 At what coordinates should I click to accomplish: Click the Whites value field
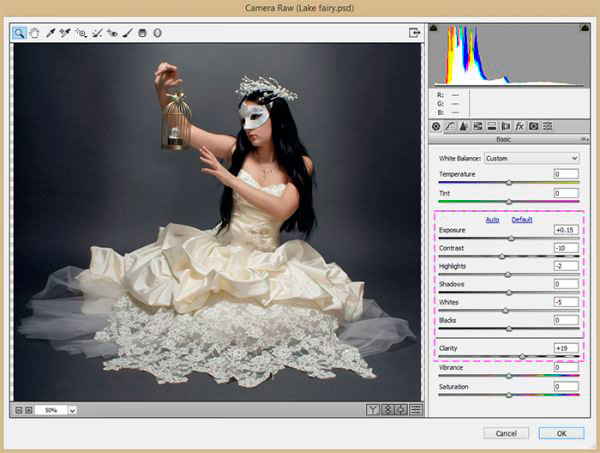[x=566, y=302]
